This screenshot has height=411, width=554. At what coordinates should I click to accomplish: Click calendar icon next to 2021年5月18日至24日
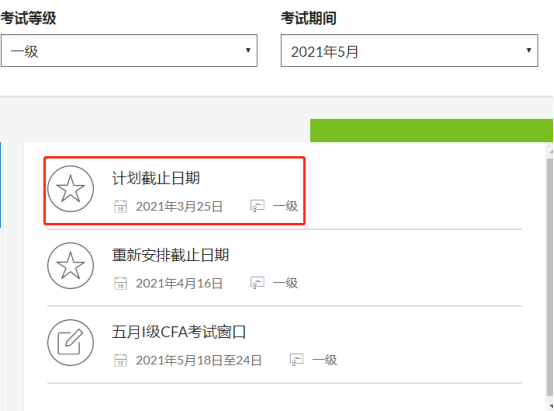click(120, 360)
